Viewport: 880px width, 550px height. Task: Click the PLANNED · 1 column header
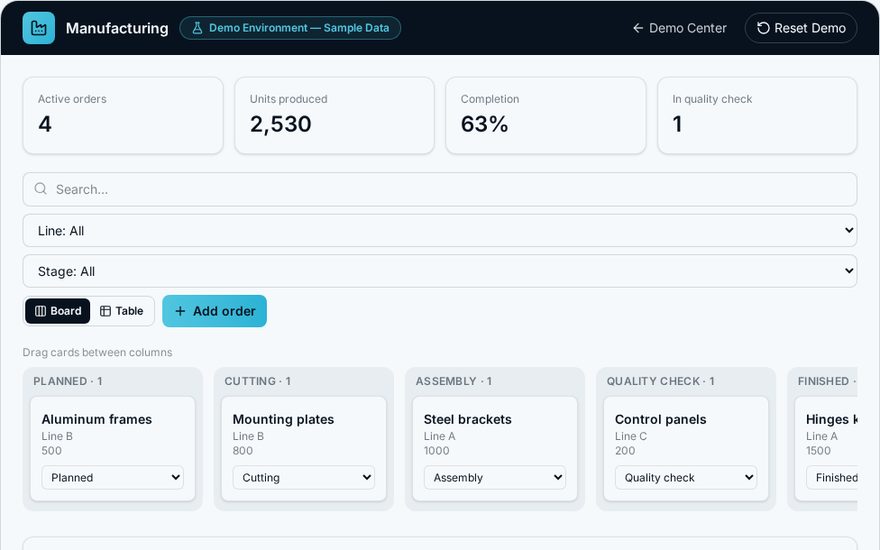(68, 381)
